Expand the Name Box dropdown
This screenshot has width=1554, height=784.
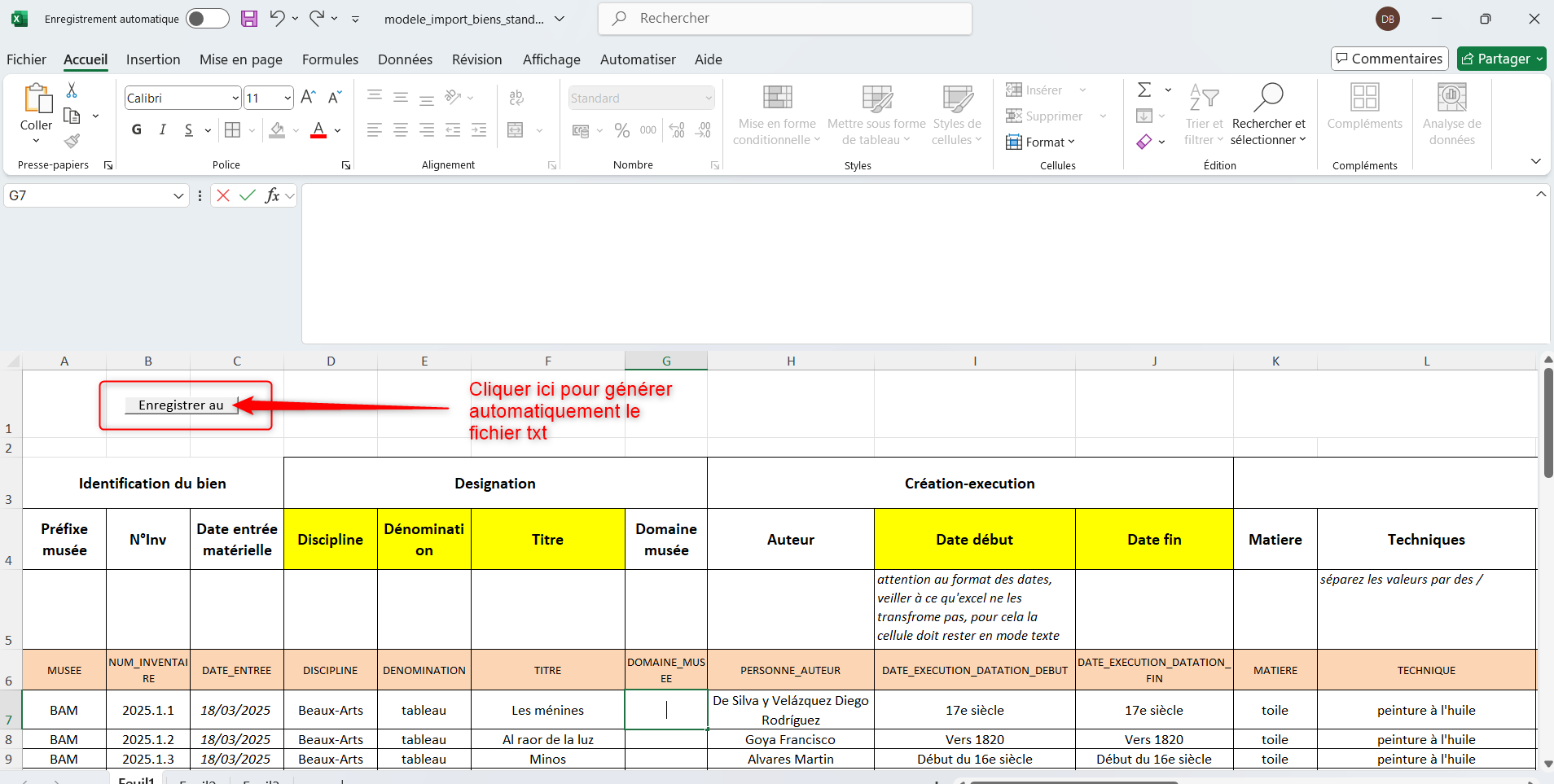(178, 195)
